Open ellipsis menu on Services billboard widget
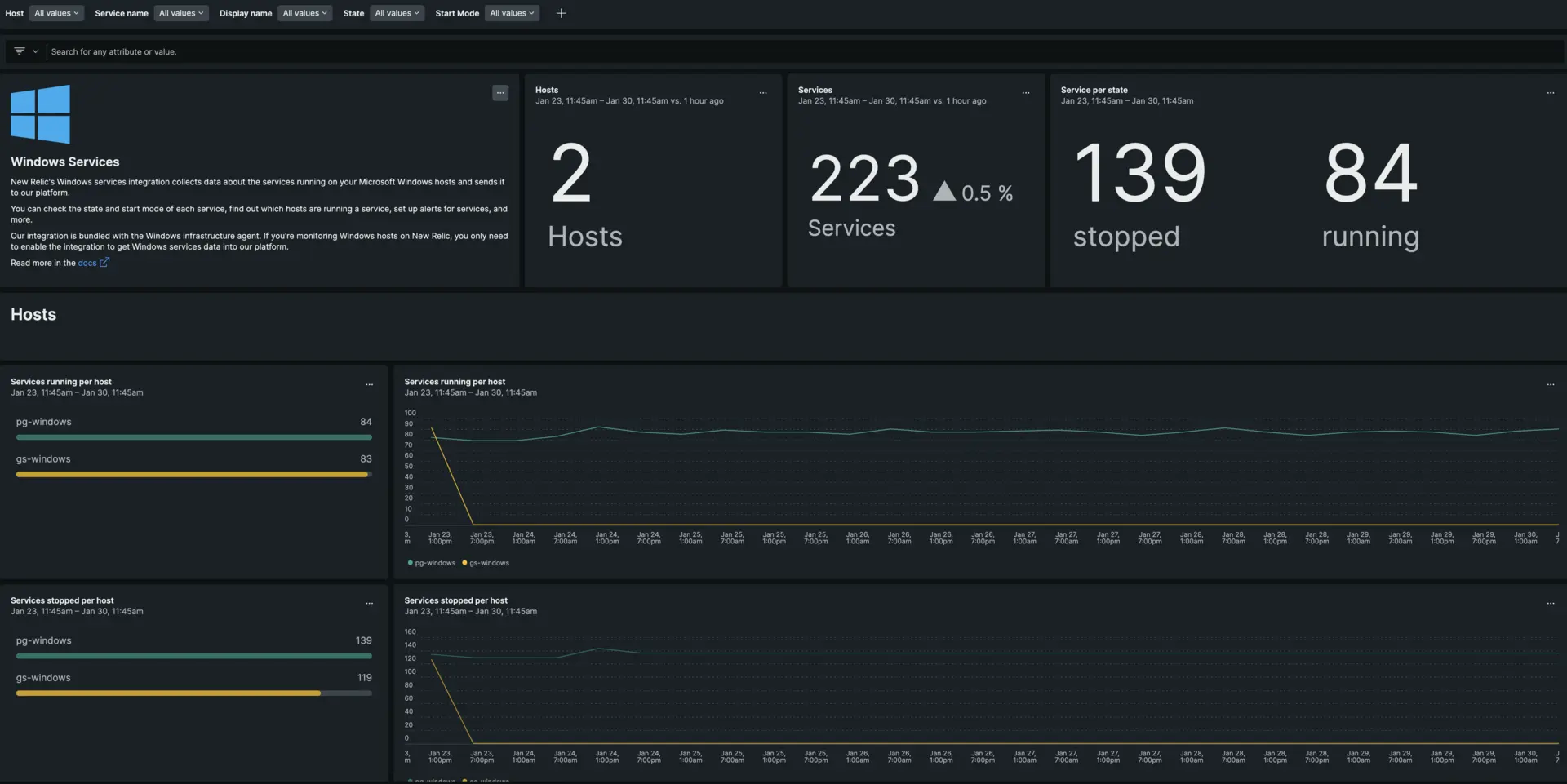This screenshot has width=1567, height=784. (x=1026, y=93)
